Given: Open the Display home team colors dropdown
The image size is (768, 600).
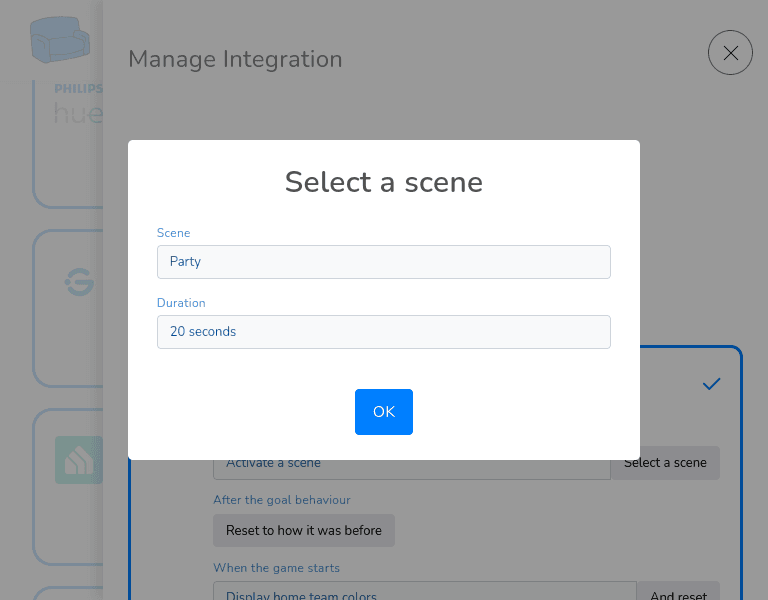Looking at the screenshot, I should click(x=425, y=592).
